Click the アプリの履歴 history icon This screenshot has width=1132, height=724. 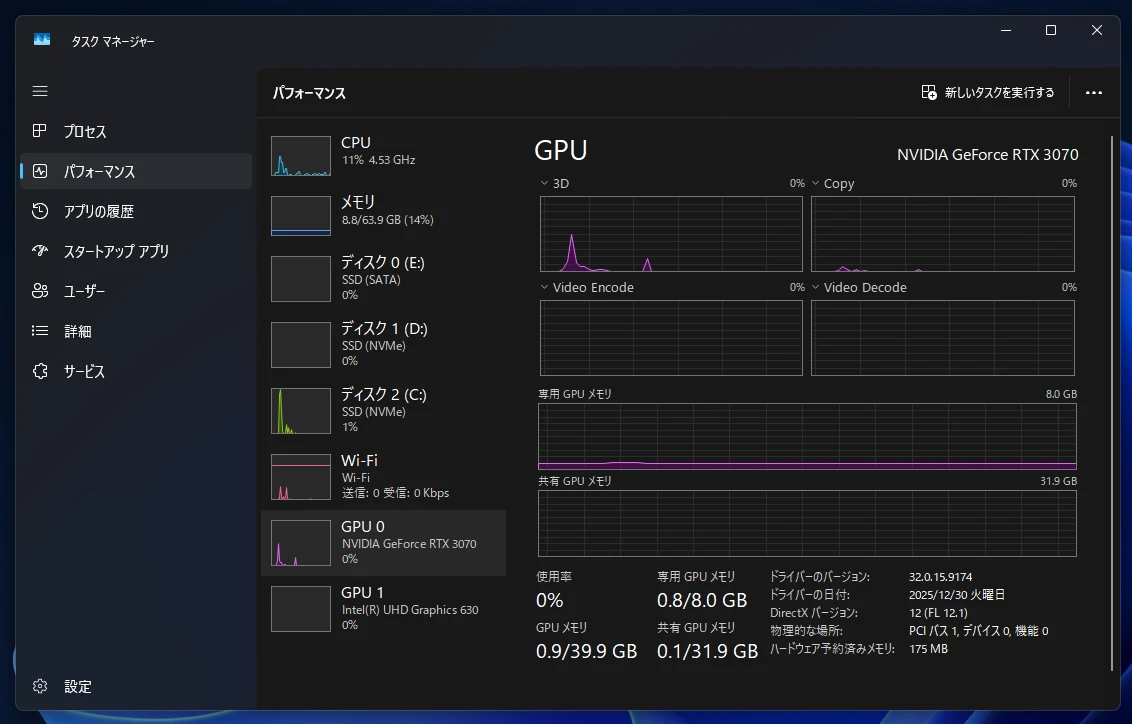coord(40,211)
